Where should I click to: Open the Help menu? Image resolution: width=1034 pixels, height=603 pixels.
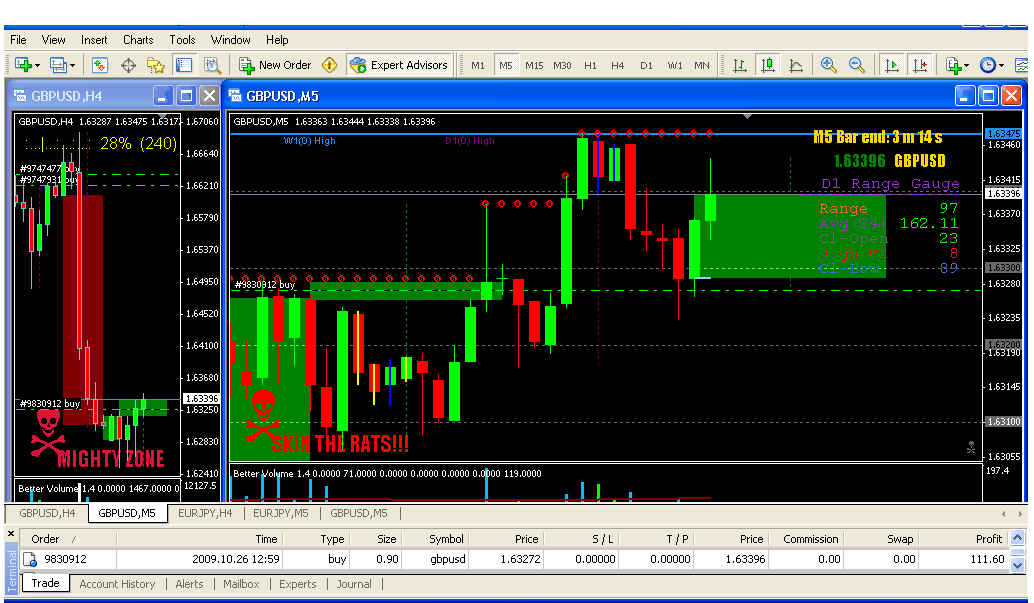(x=277, y=40)
